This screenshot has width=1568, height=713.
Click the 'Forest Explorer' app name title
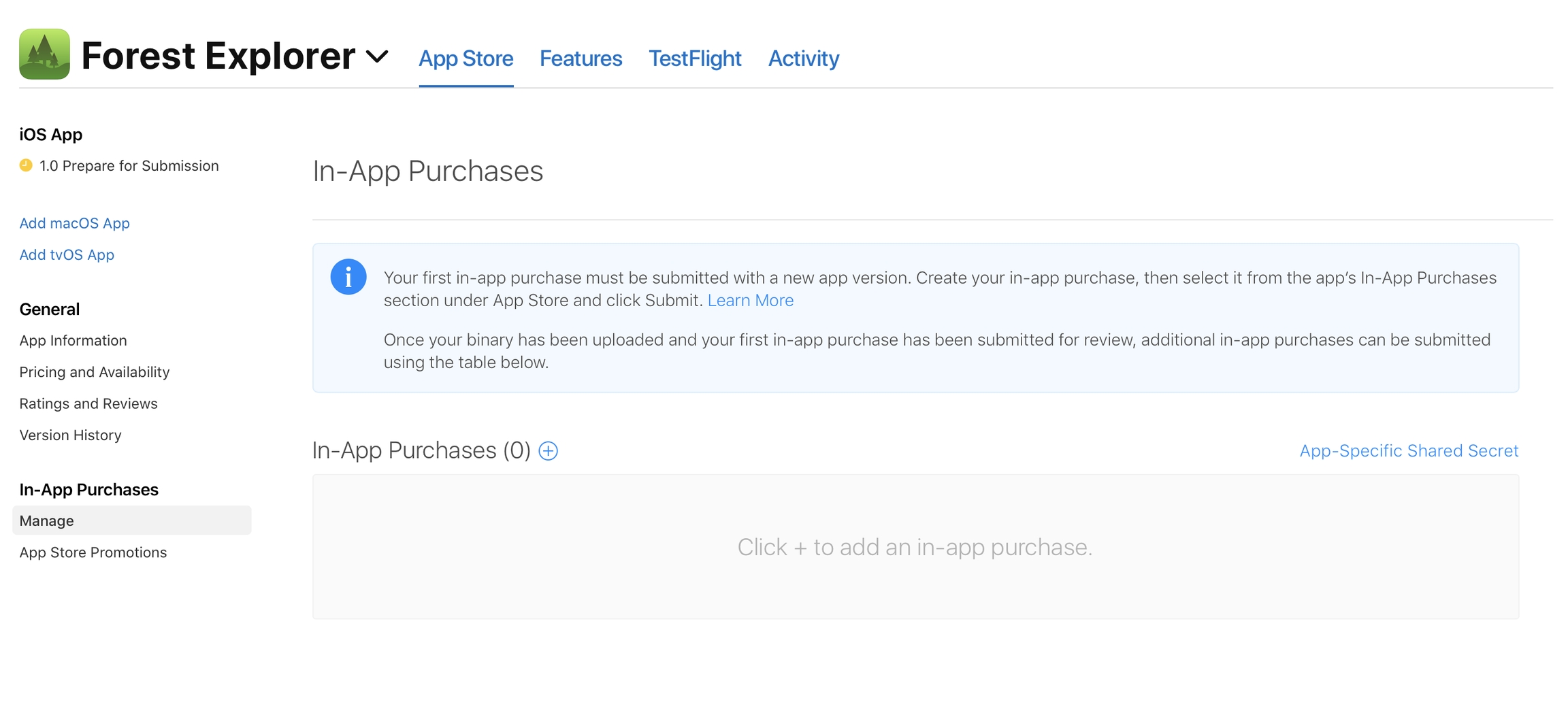point(218,56)
